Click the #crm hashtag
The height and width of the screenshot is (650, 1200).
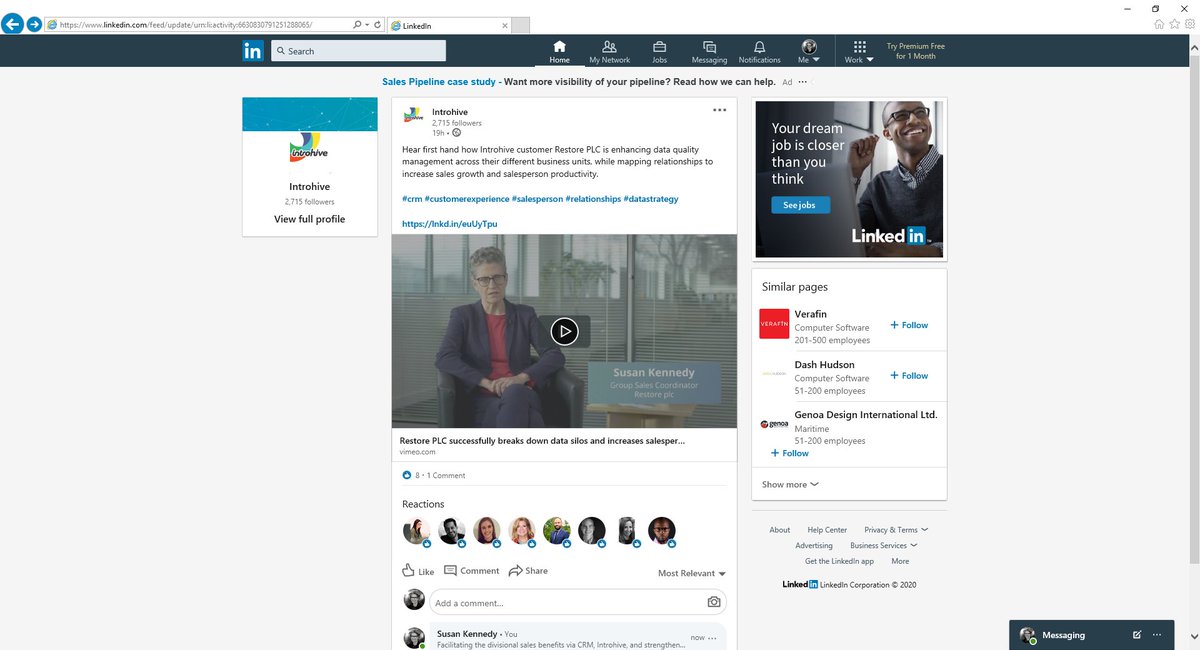point(411,199)
